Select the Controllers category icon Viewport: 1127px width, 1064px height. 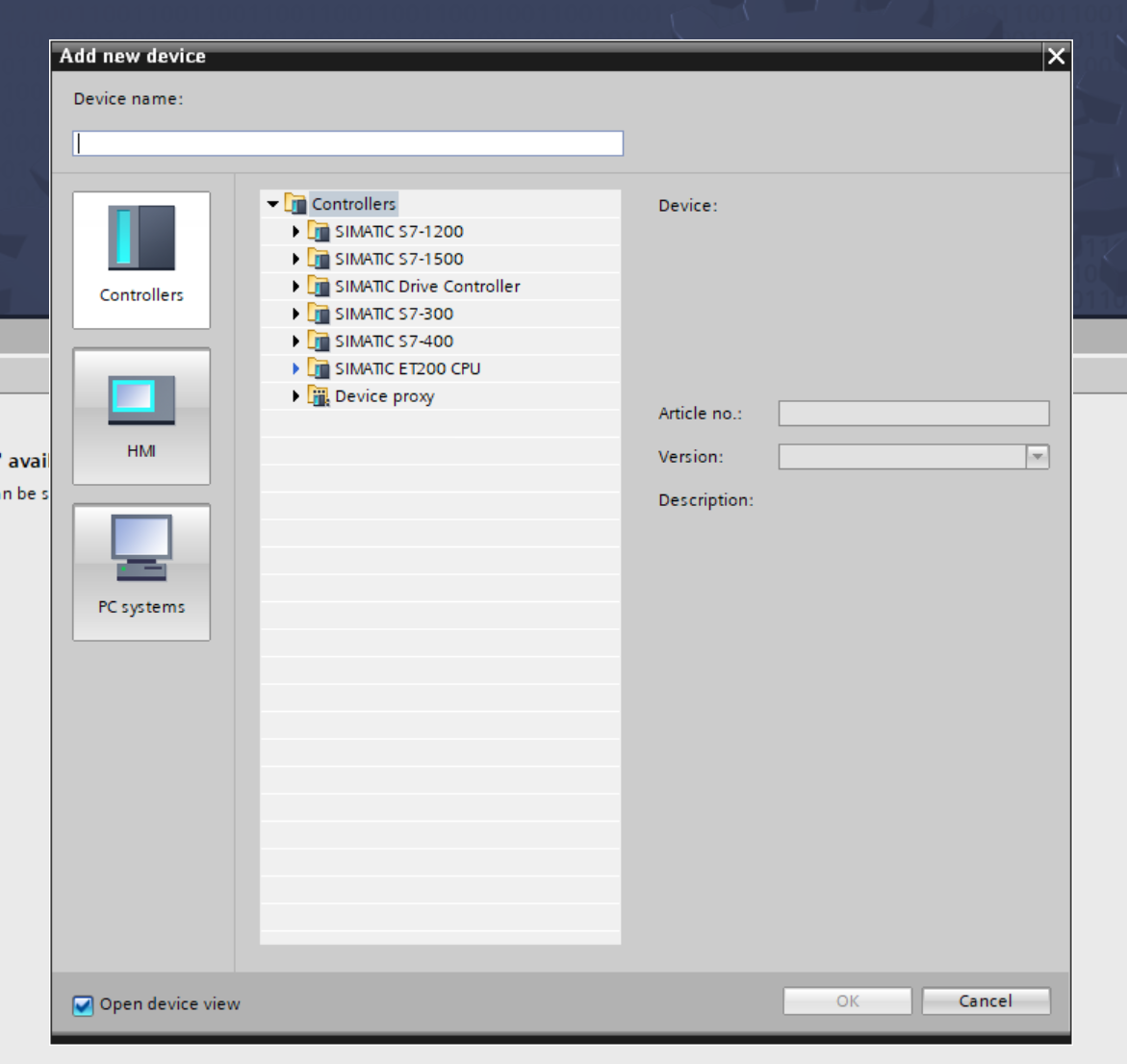pos(141,260)
